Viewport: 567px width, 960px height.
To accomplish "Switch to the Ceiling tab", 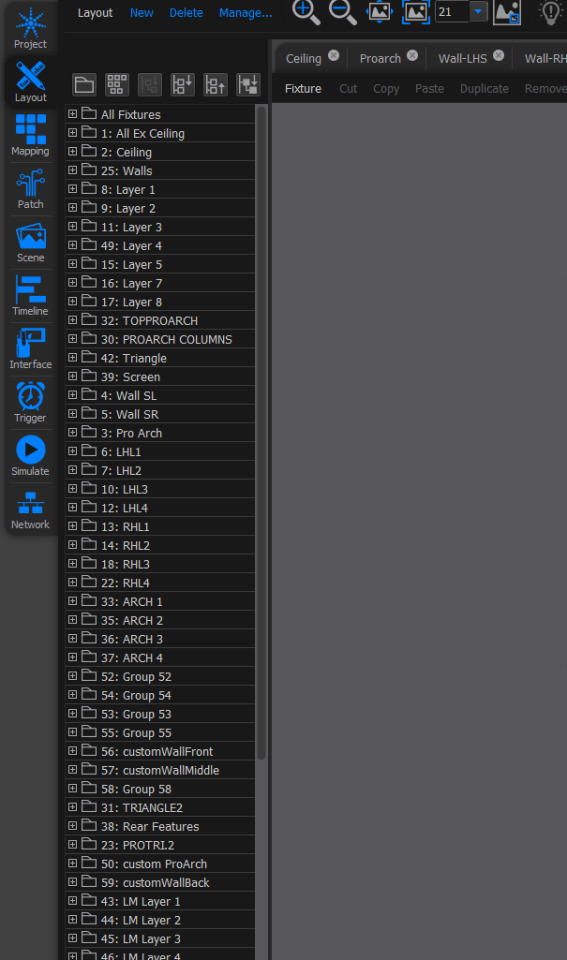I will (304, 59).
